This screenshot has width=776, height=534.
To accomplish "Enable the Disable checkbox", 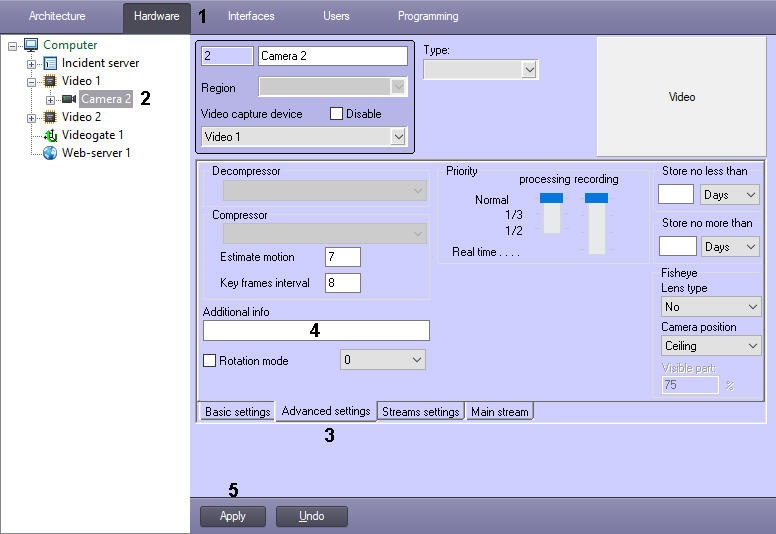I will click(x=337, y=114).
